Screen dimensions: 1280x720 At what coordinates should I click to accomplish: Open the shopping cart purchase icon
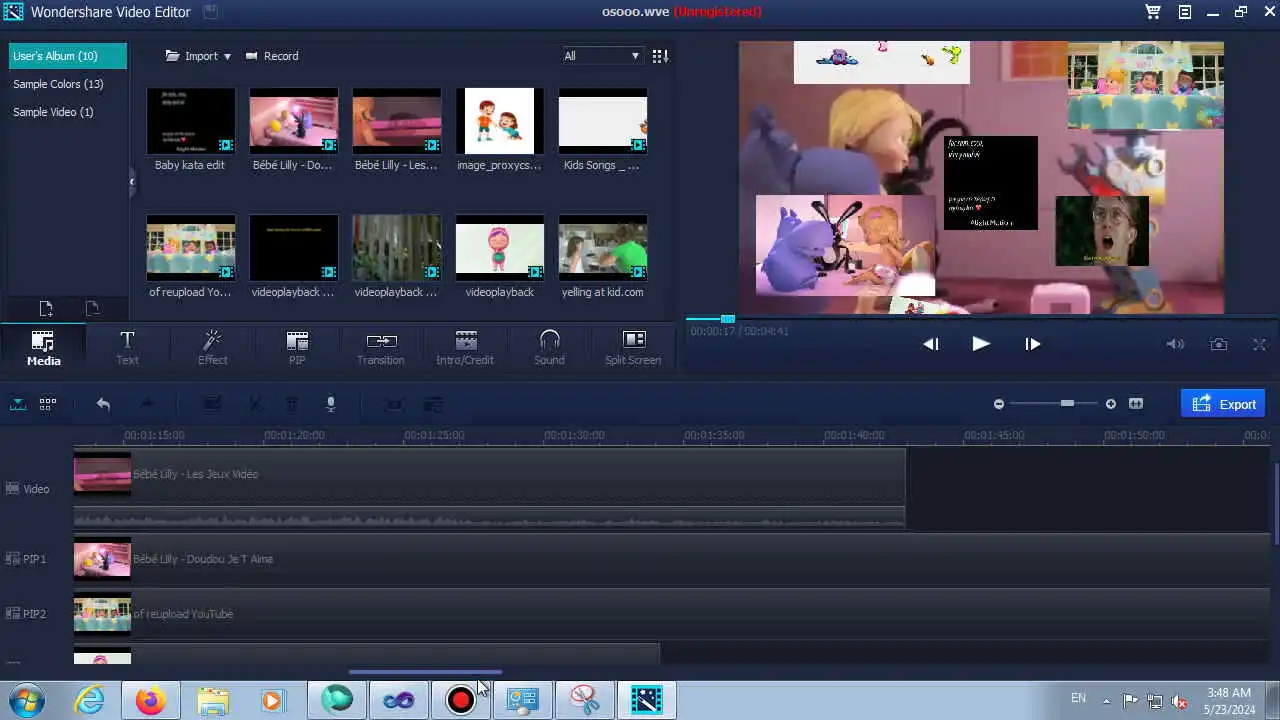click(x=1153, y=12)
